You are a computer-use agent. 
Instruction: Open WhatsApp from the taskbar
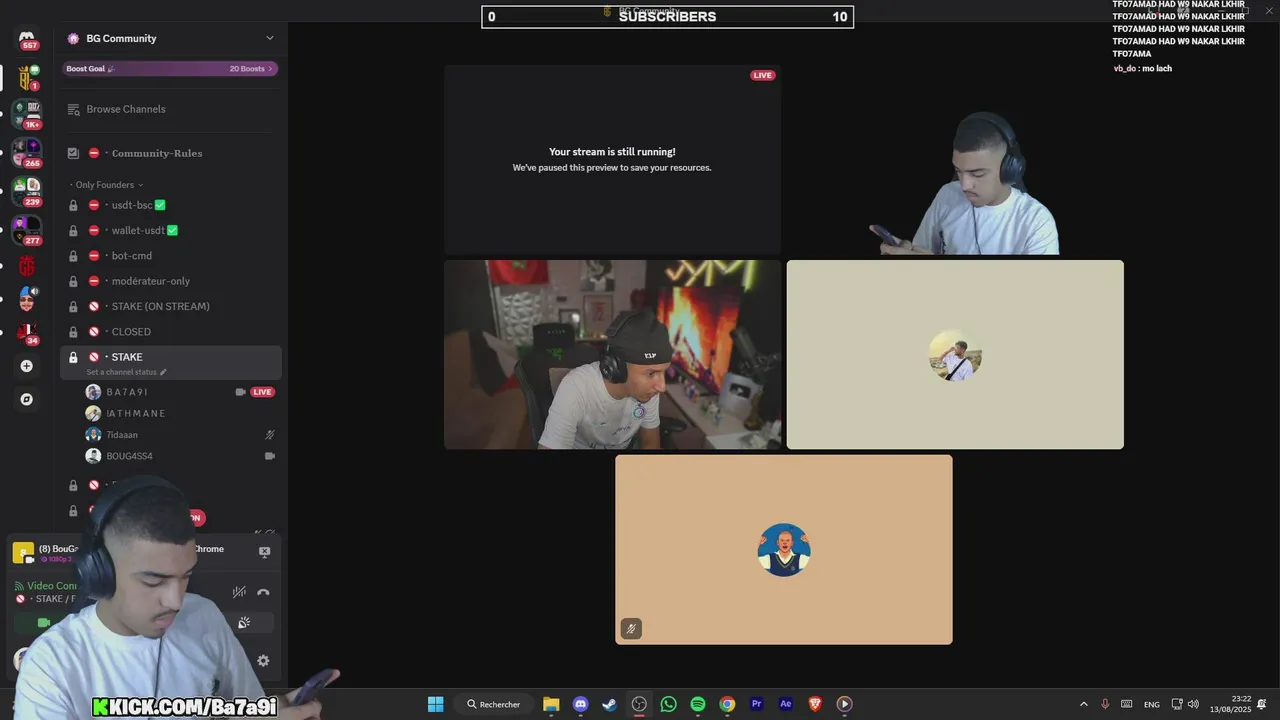(x=669, y=704)
